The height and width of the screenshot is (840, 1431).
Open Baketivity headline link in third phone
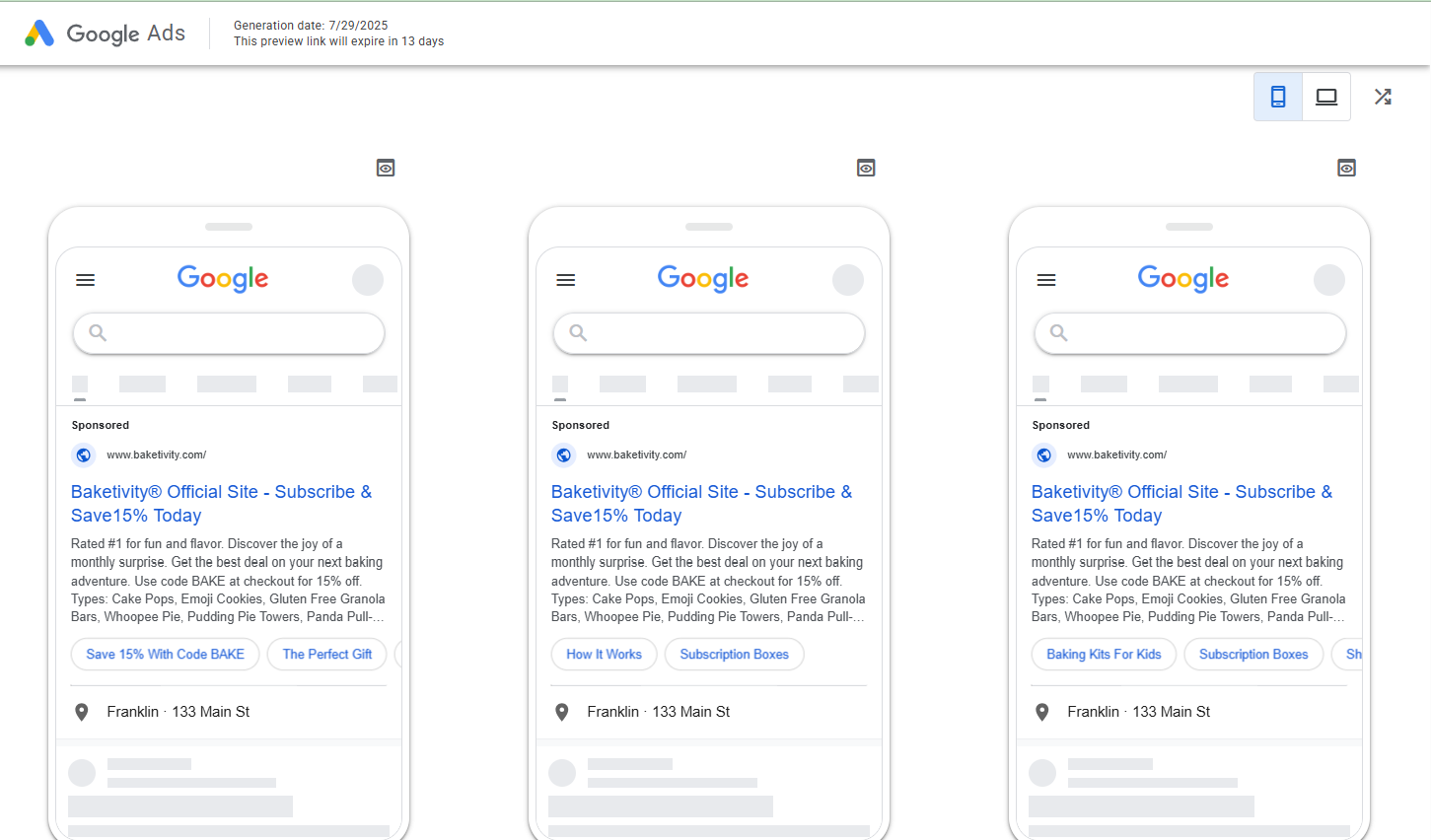[1182, 504]
